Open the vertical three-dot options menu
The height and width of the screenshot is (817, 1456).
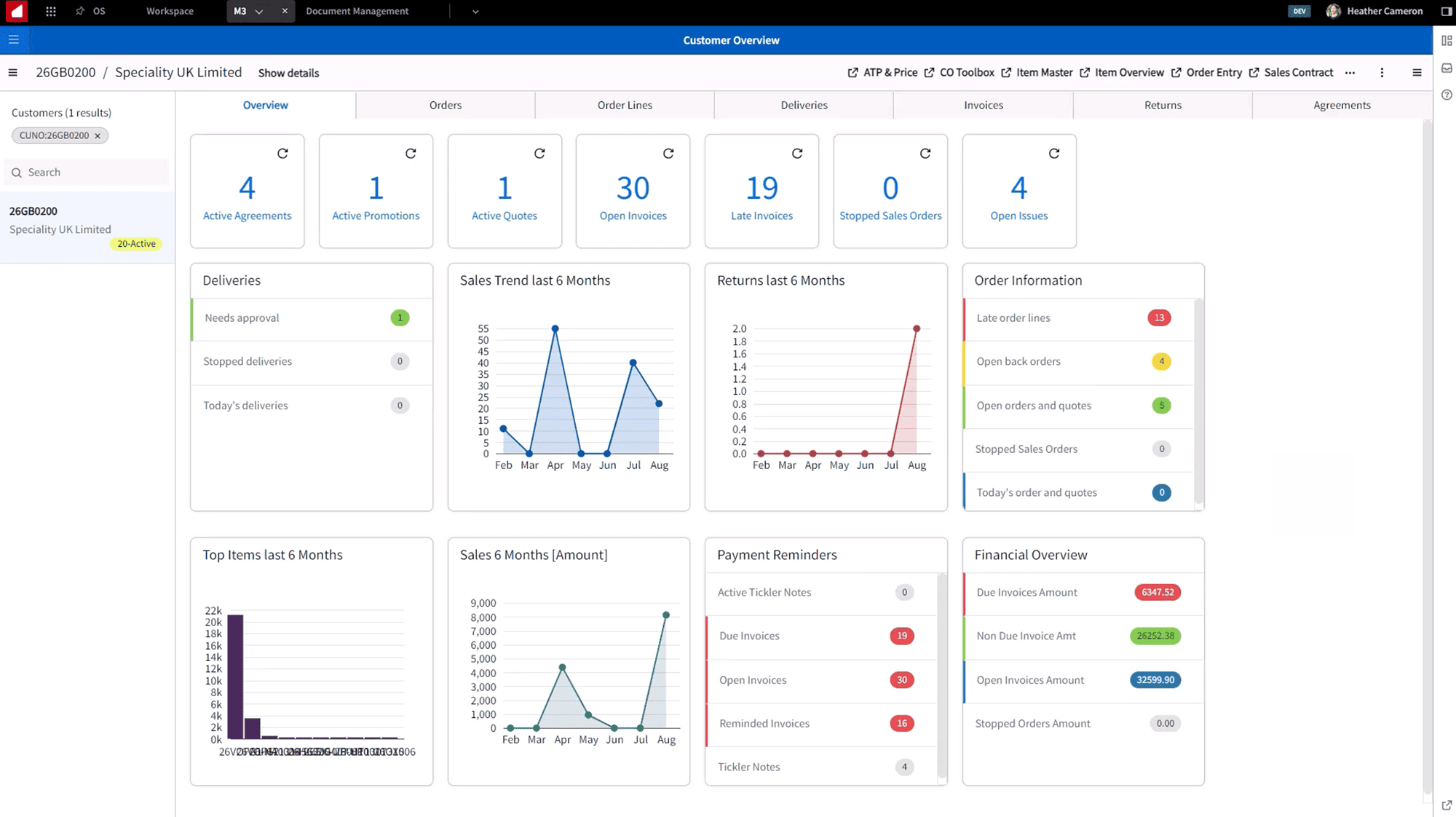(1382, 72)
